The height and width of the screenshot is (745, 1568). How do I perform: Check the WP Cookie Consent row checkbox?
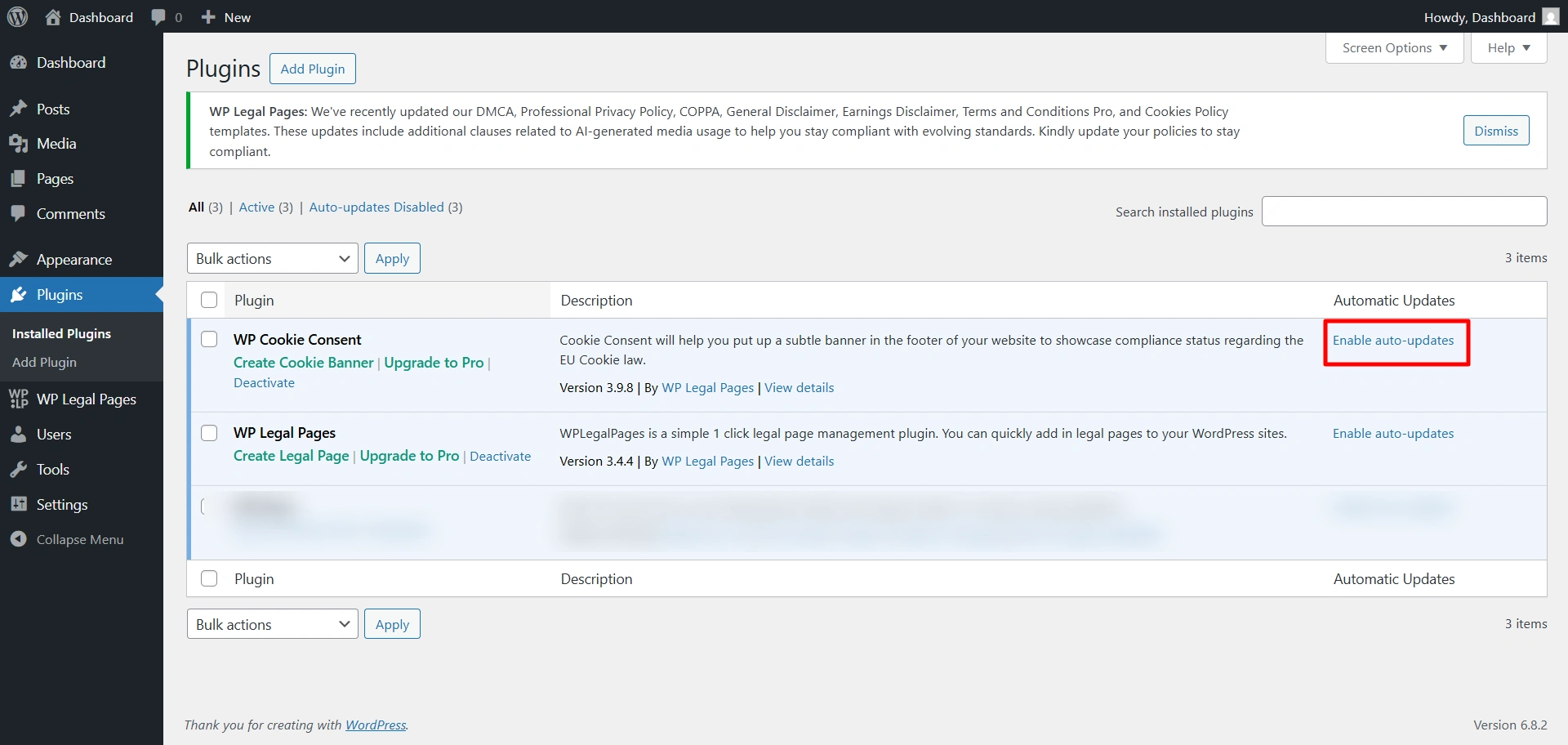click(209, 339)
